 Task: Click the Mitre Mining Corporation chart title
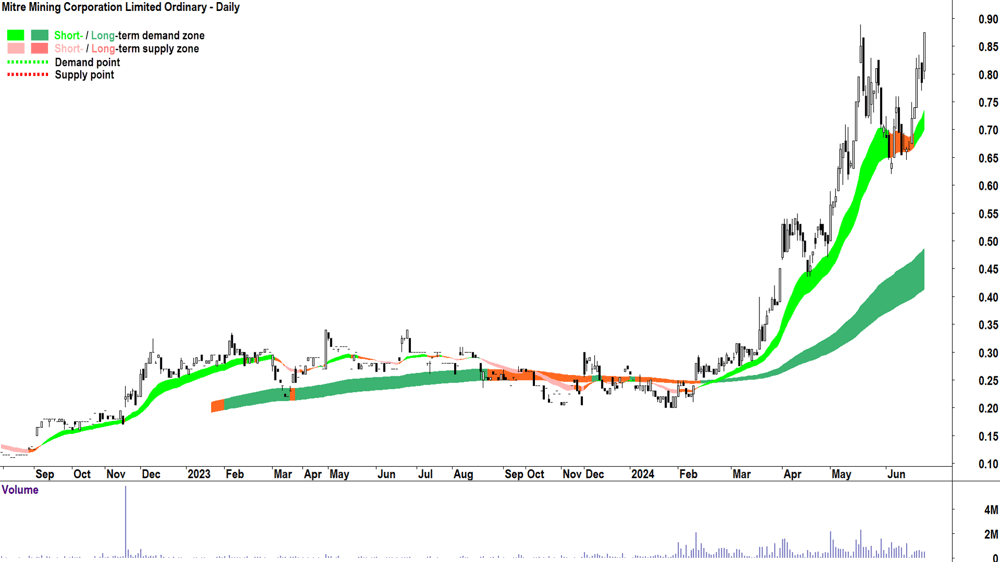(121, 8)
